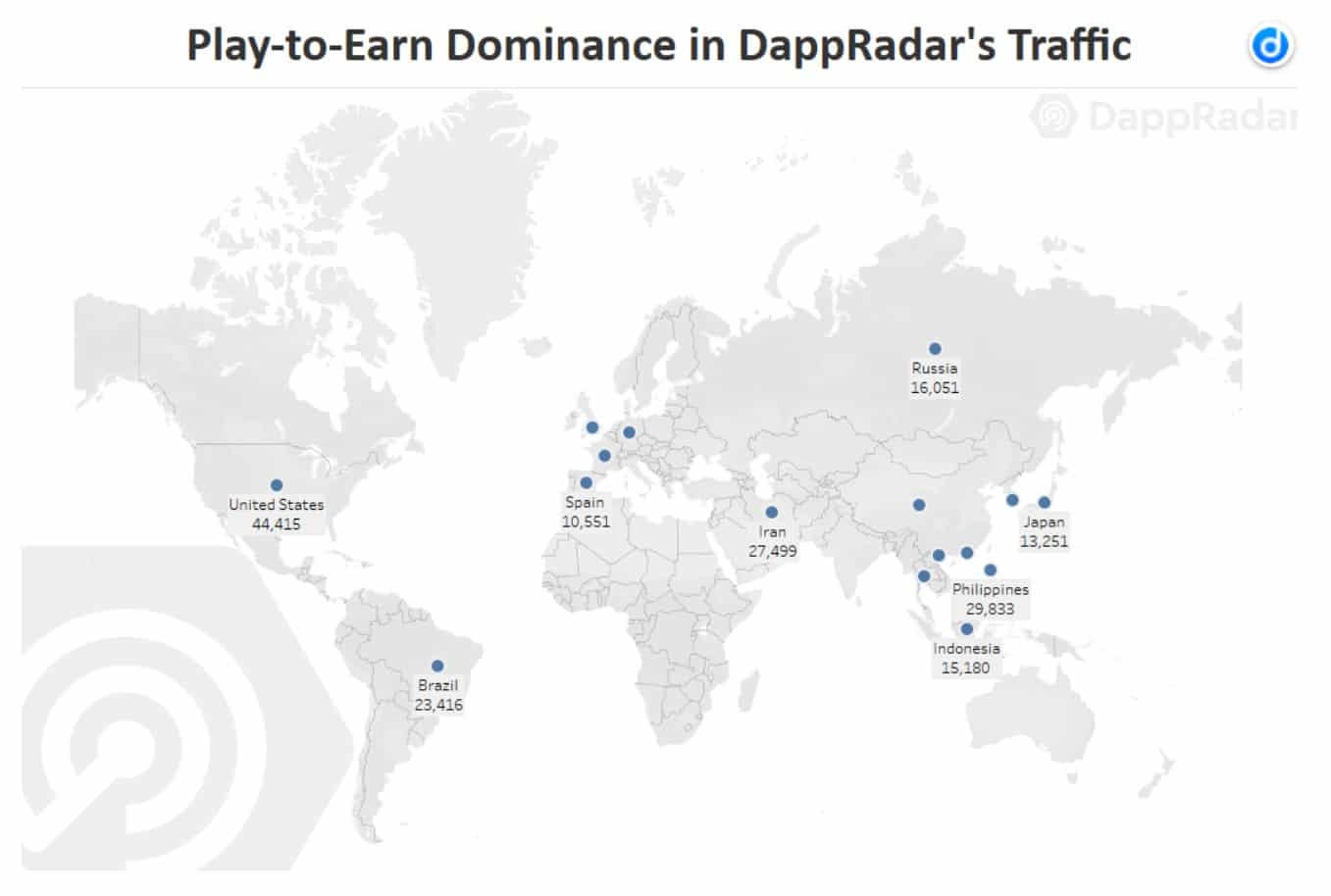Click the large DappRadar watermark logo

pyautogui.click(x=147, y=725)
